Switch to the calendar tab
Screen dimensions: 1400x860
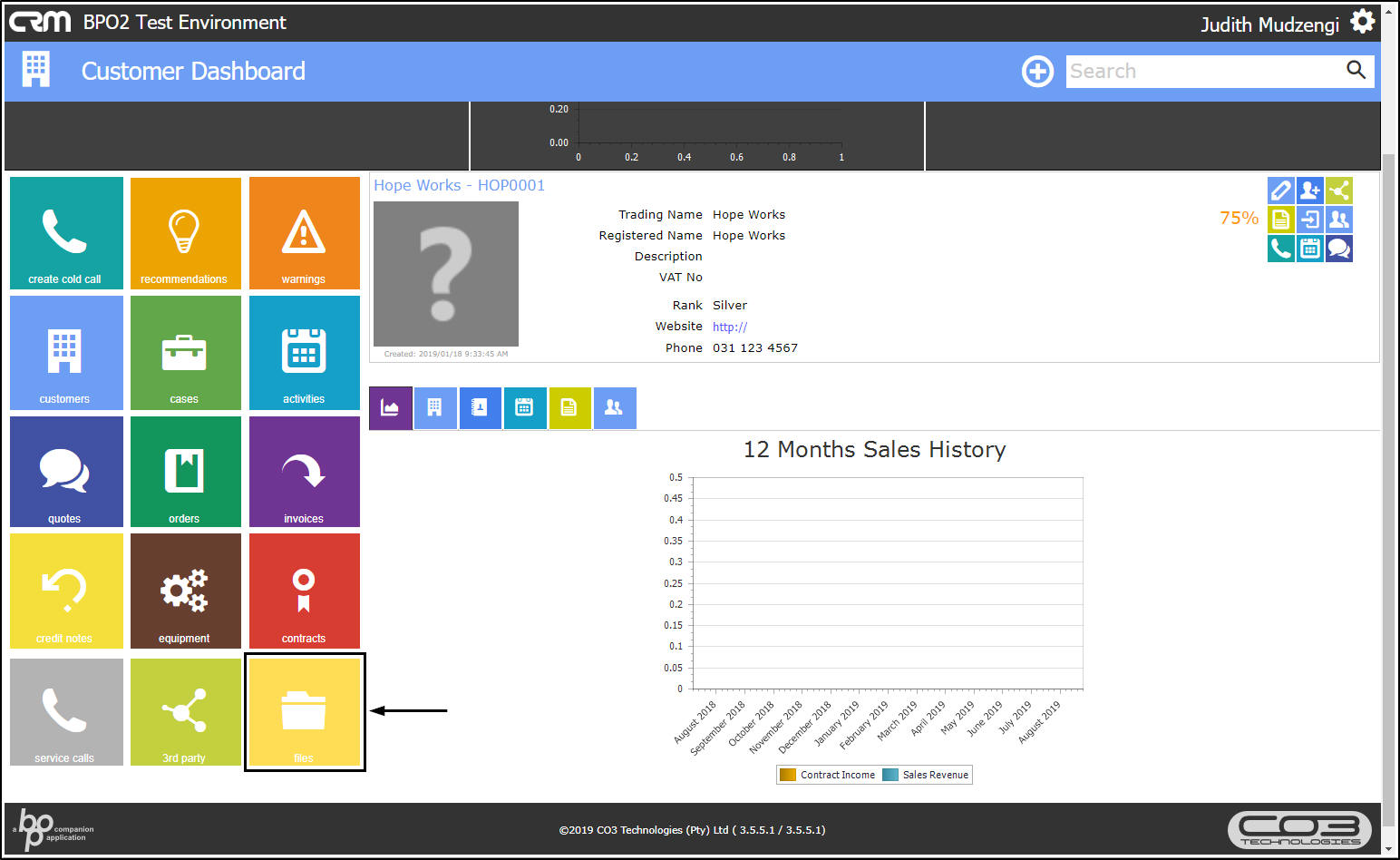pos(525,408)
